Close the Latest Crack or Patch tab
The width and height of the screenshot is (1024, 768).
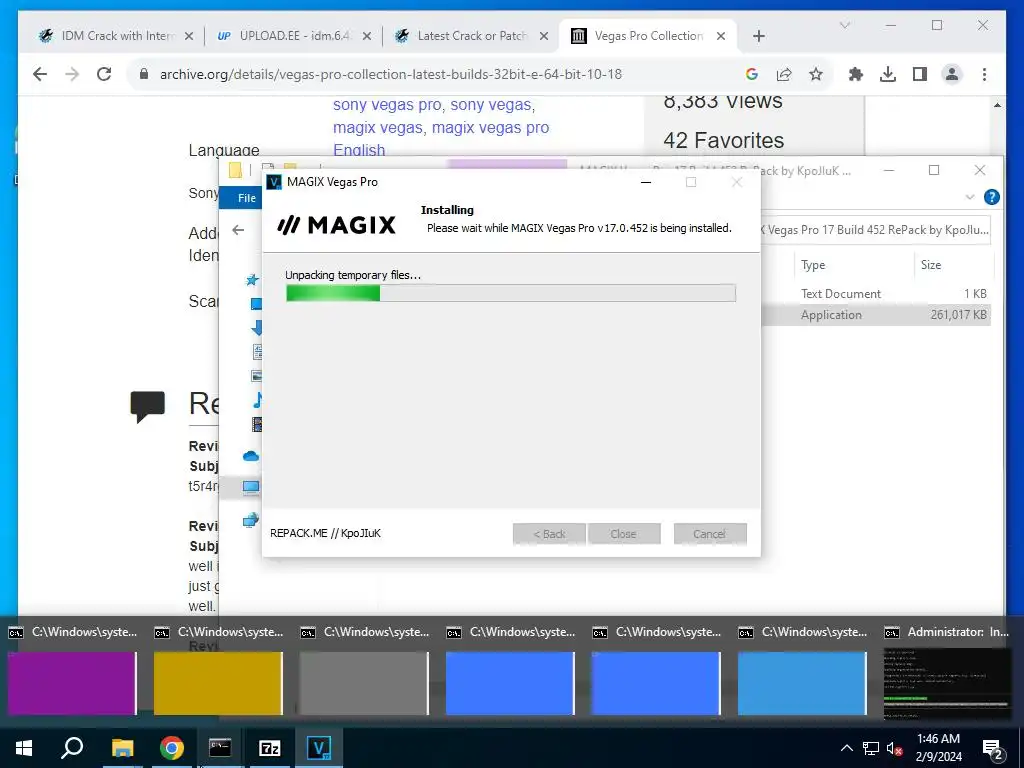tap(543, 36)
